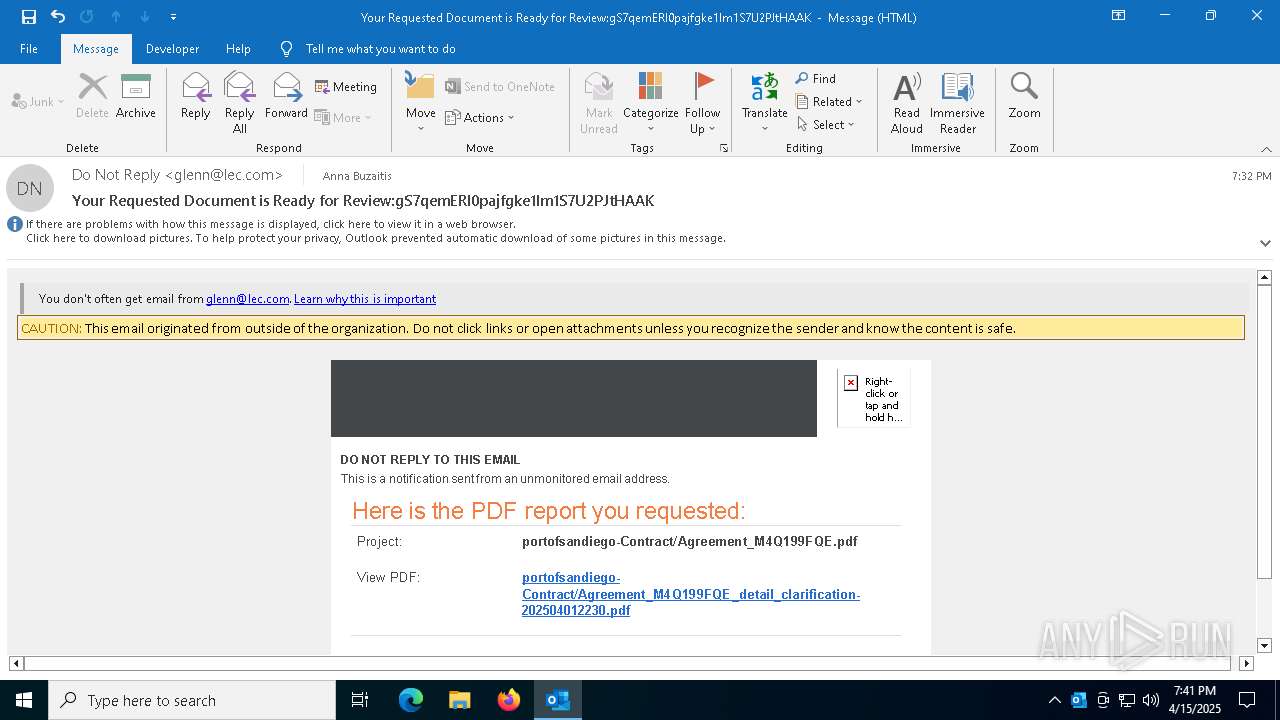Click the blocked picture placeholder
The image size is (1280, 720).
(874, 398)
